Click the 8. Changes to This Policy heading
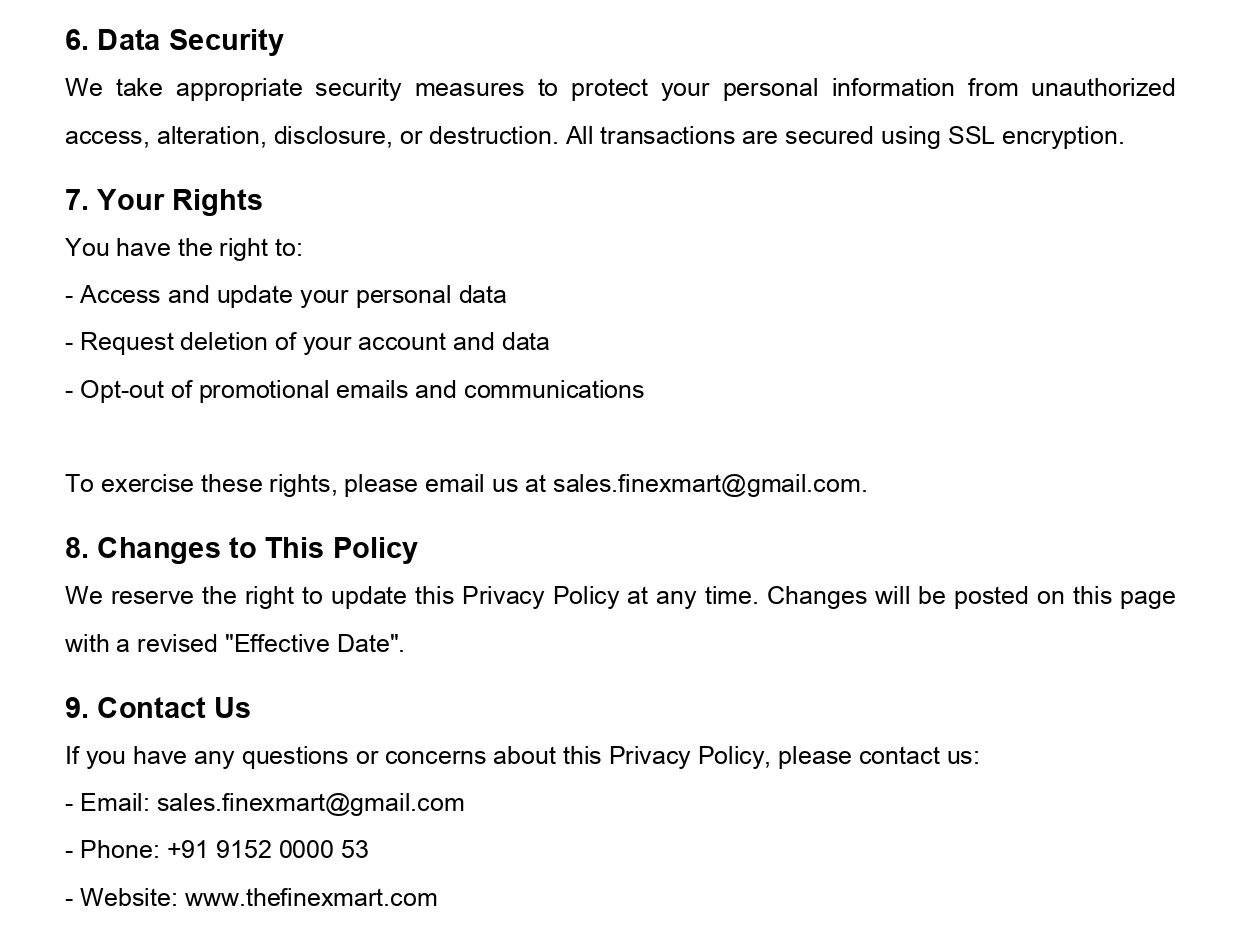This screenshot has height=947, width=1241. tap(241, 548)
